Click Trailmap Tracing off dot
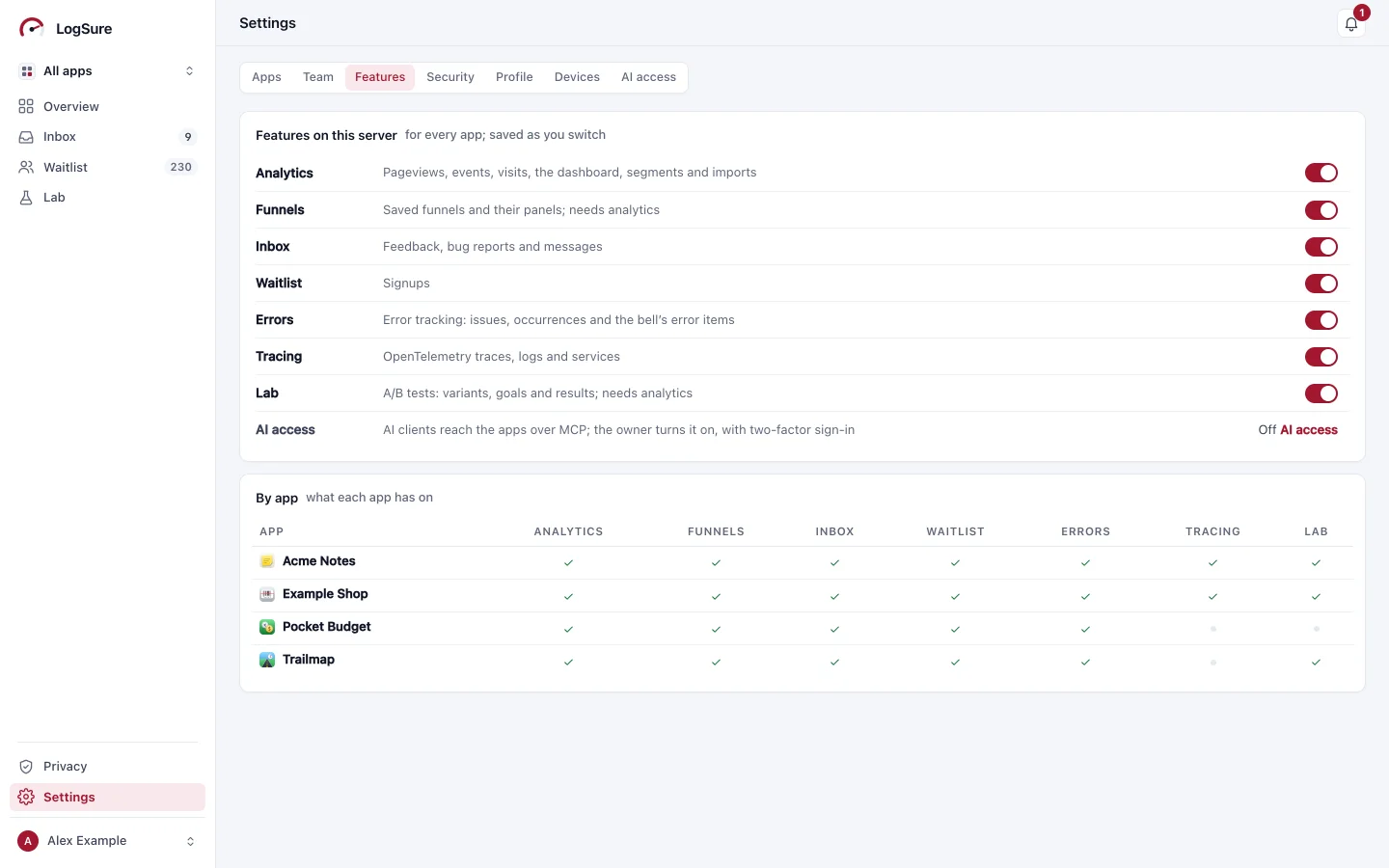This screenshot has height=868, width=1389. pyautogui.click(x=1212, y=662)
